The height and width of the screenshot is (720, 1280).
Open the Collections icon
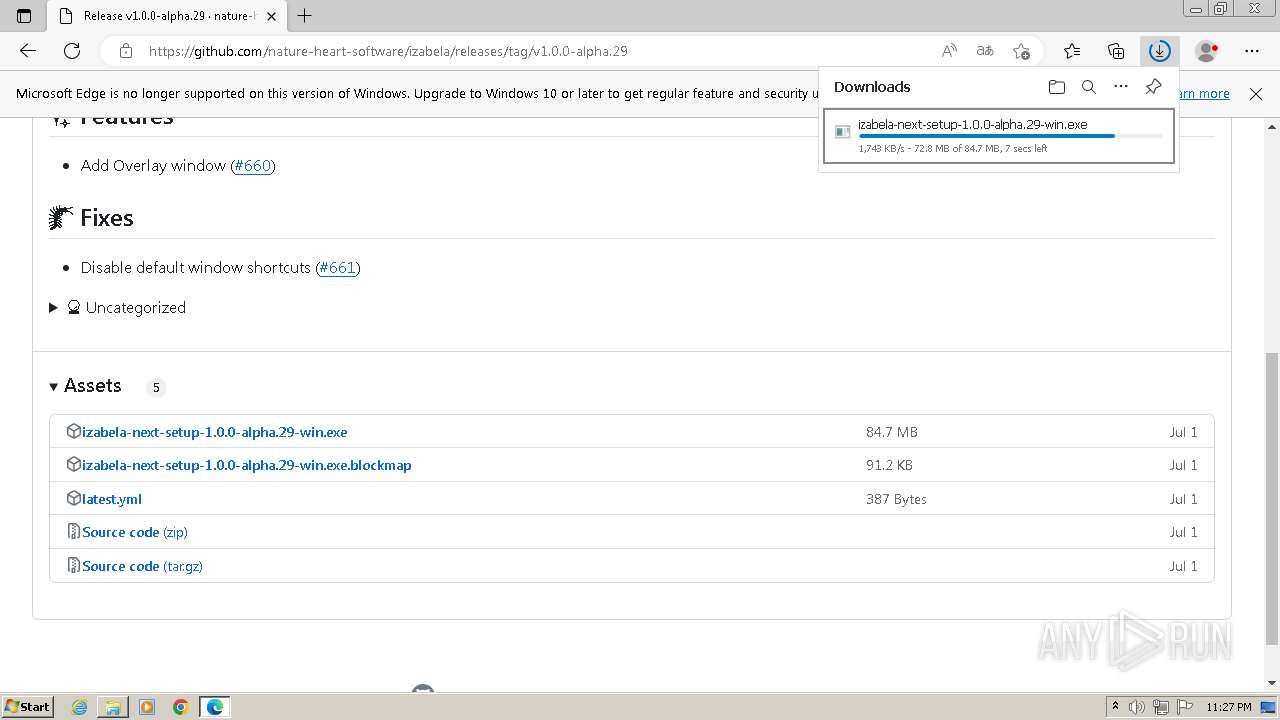pyautogui.click(x=1116, y=51)
